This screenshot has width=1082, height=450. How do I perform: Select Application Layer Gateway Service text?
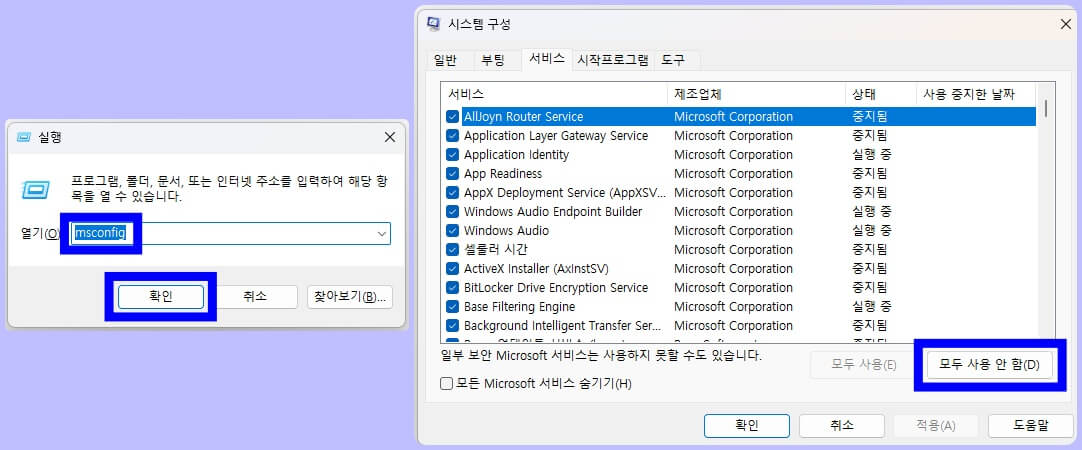pos(555,136)
